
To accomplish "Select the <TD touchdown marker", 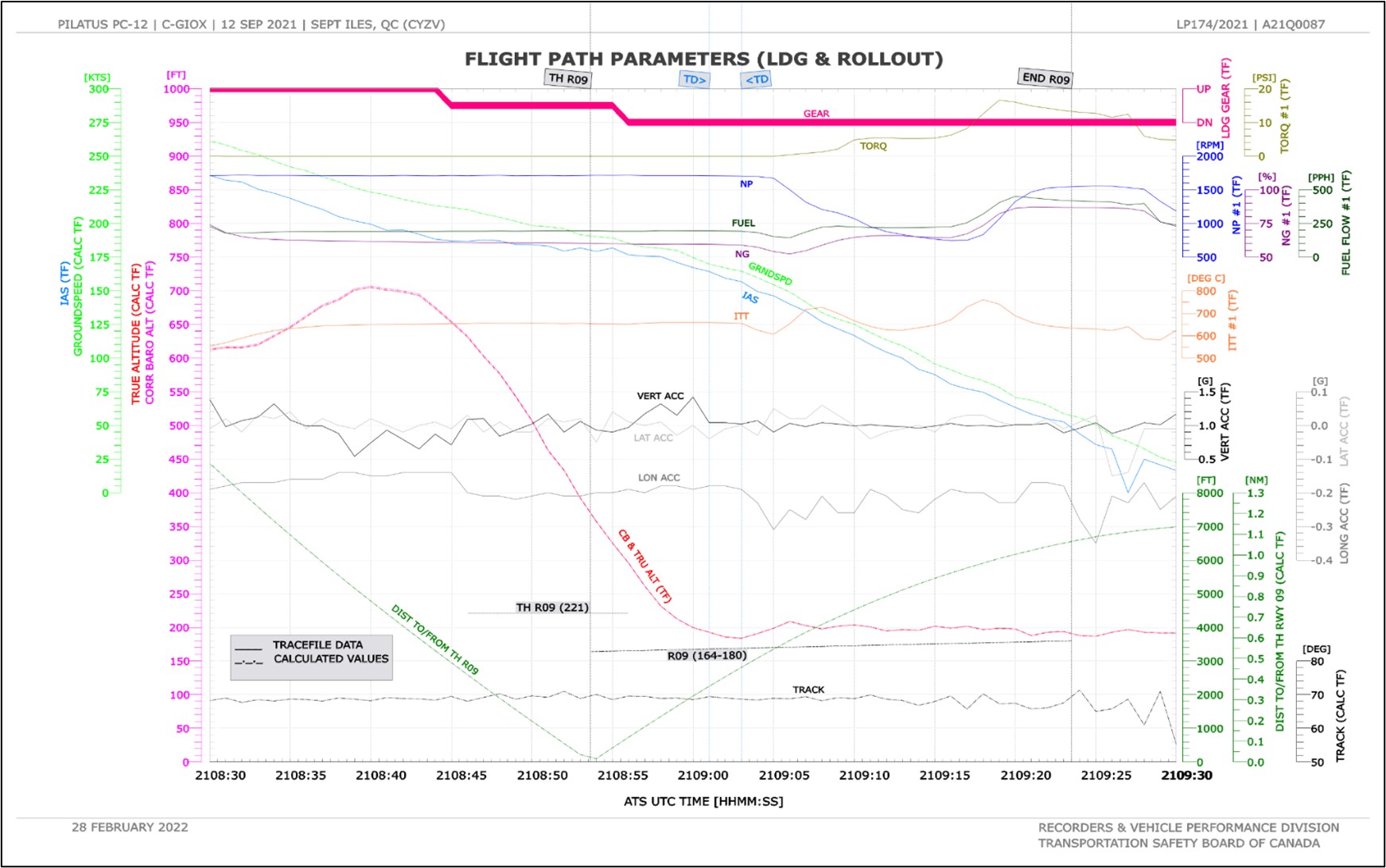I will 757,80.
